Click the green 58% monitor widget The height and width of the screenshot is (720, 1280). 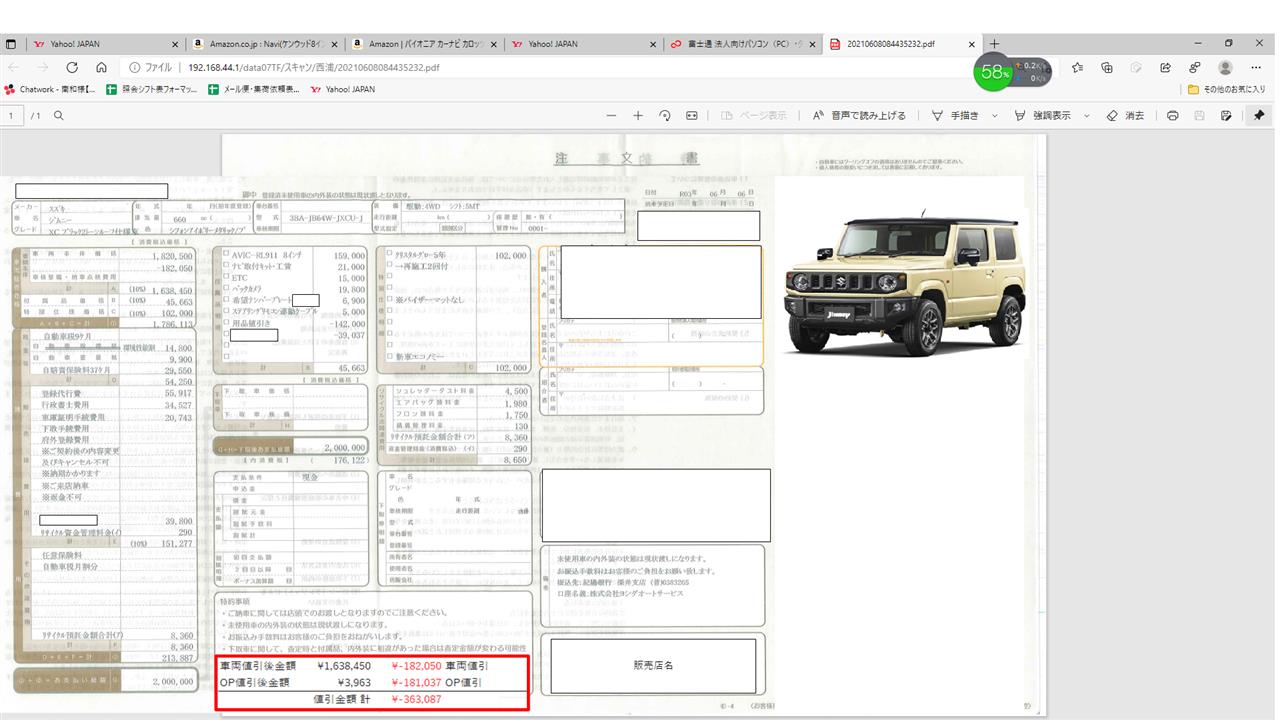coord(995,71)
